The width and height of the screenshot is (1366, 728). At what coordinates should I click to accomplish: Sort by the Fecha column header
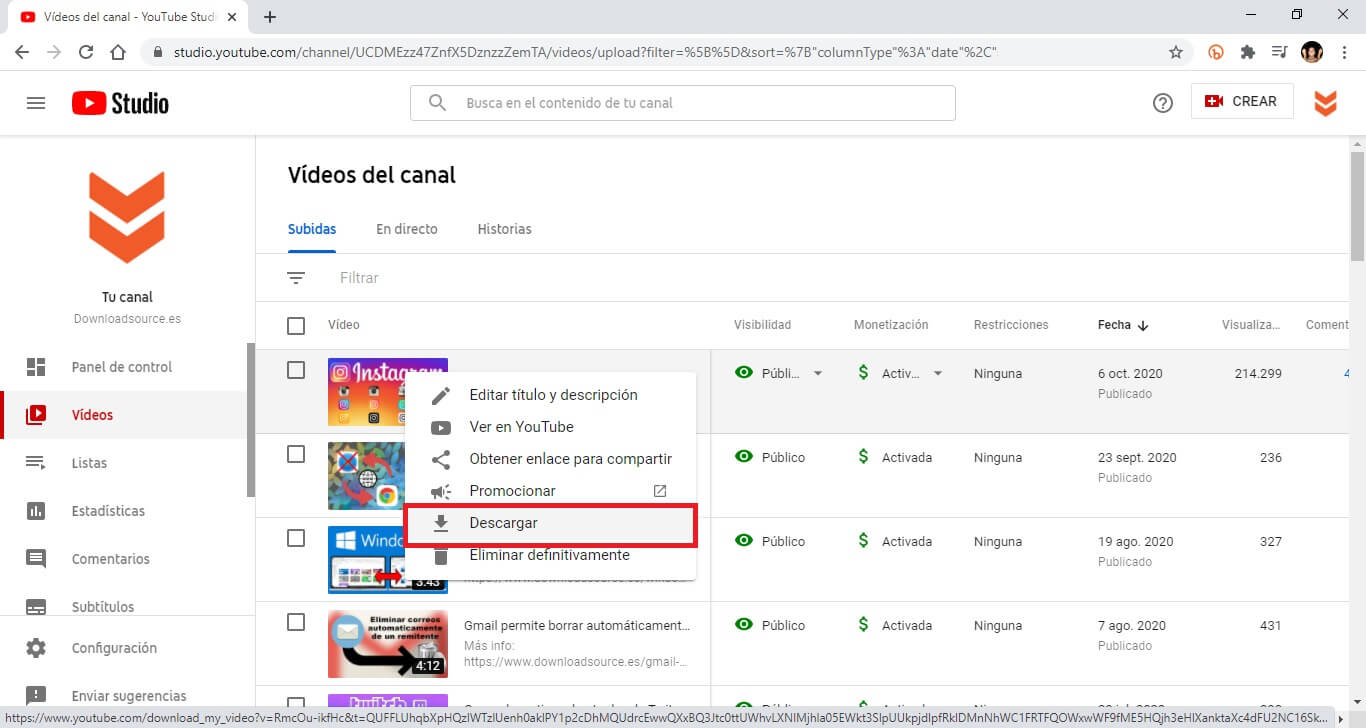click(x=1123, y=325)
